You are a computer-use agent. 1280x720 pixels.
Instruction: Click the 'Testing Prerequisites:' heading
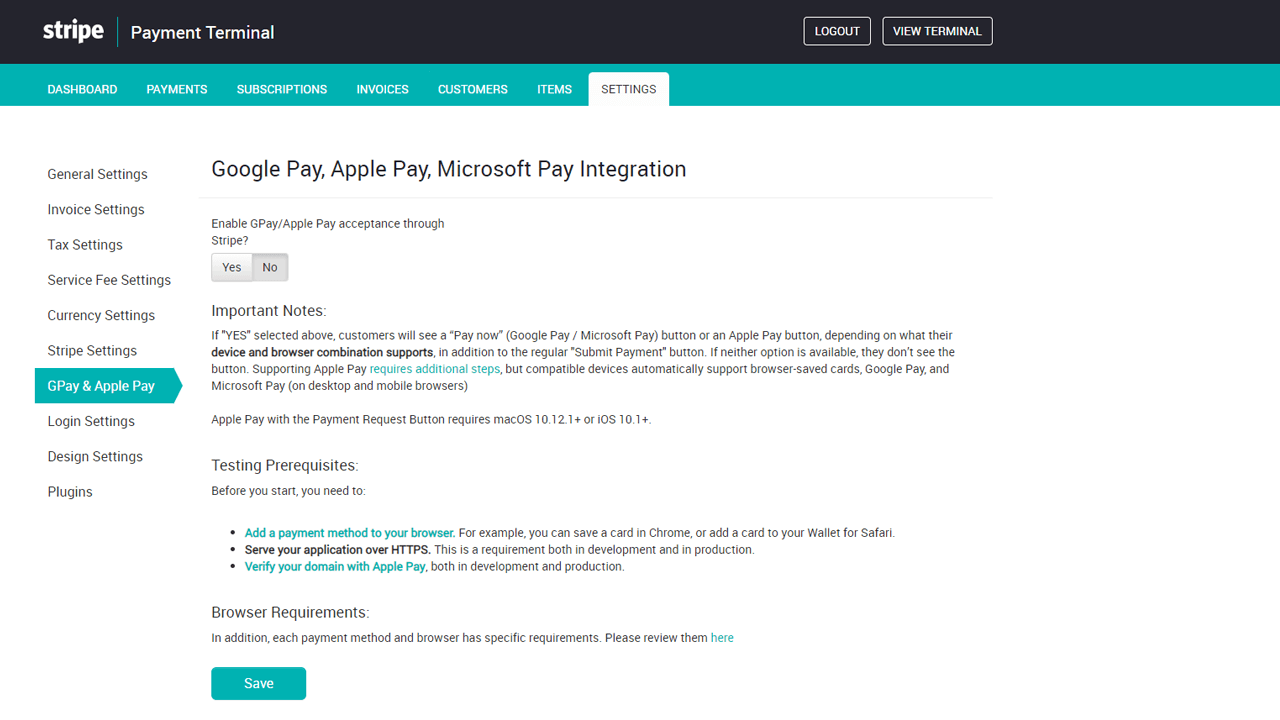click(x=285, y=465)
